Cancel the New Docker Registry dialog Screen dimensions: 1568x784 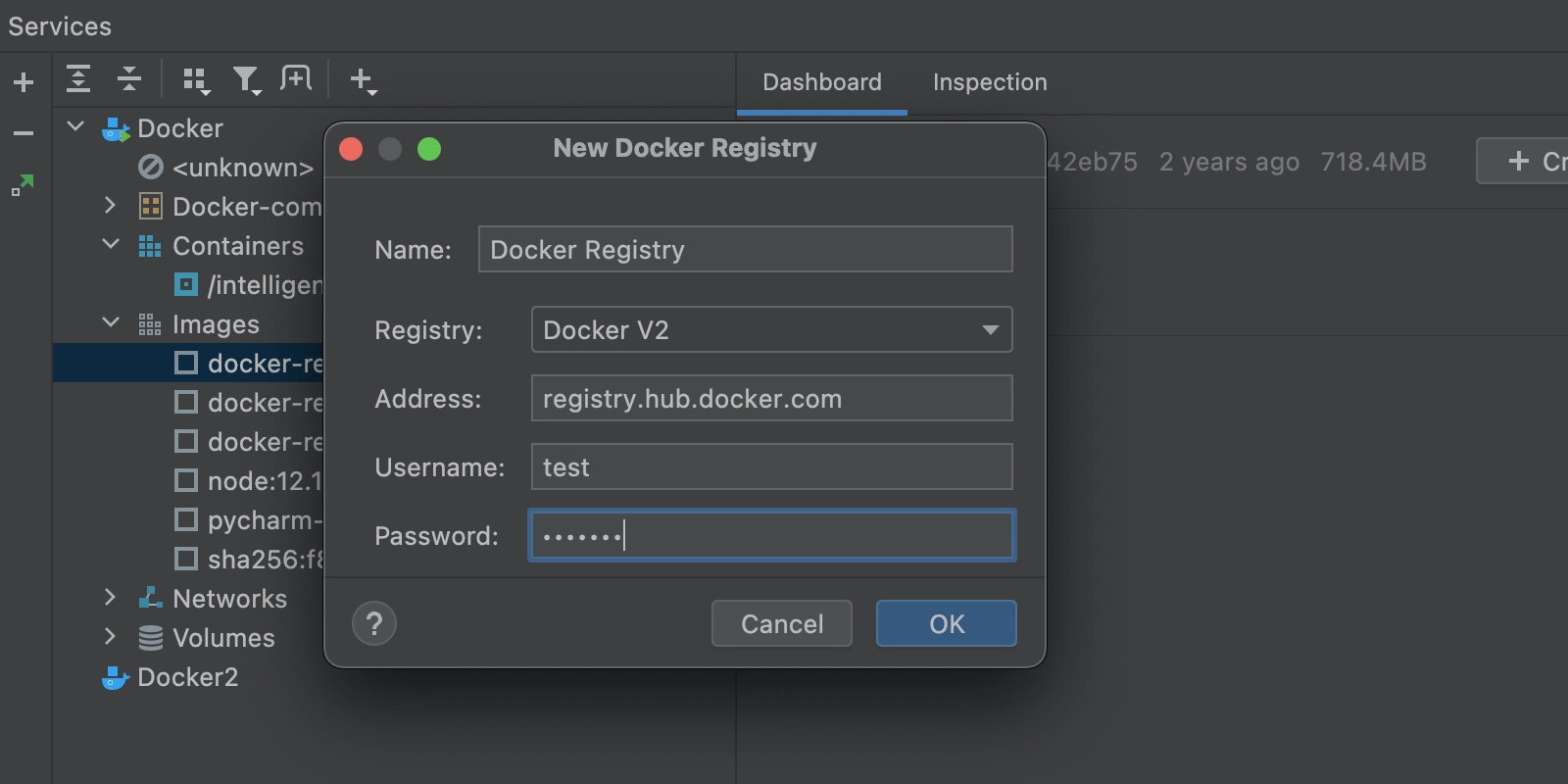[782, 623]
